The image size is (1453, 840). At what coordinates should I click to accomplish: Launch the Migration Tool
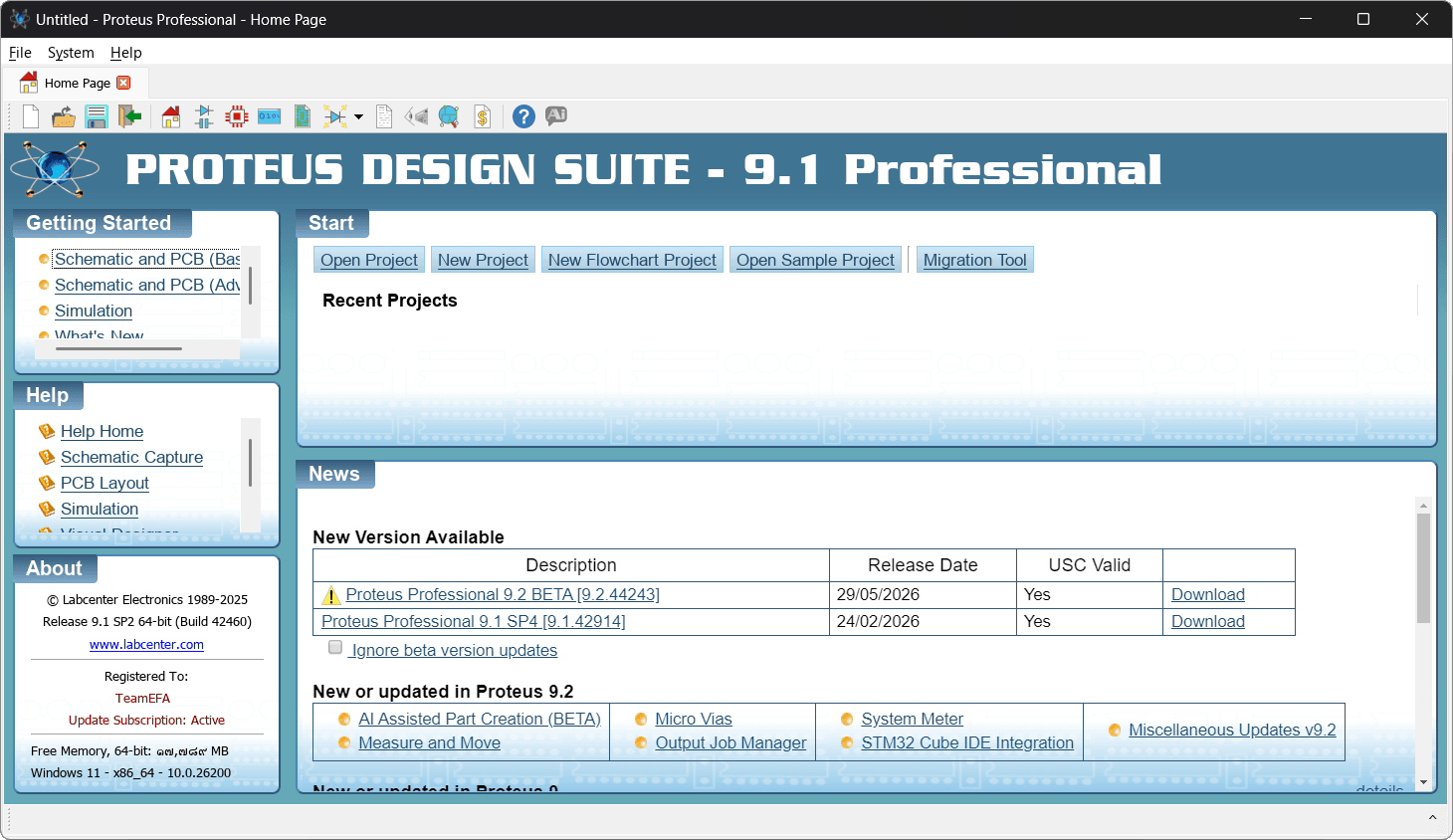click(975, 260)
